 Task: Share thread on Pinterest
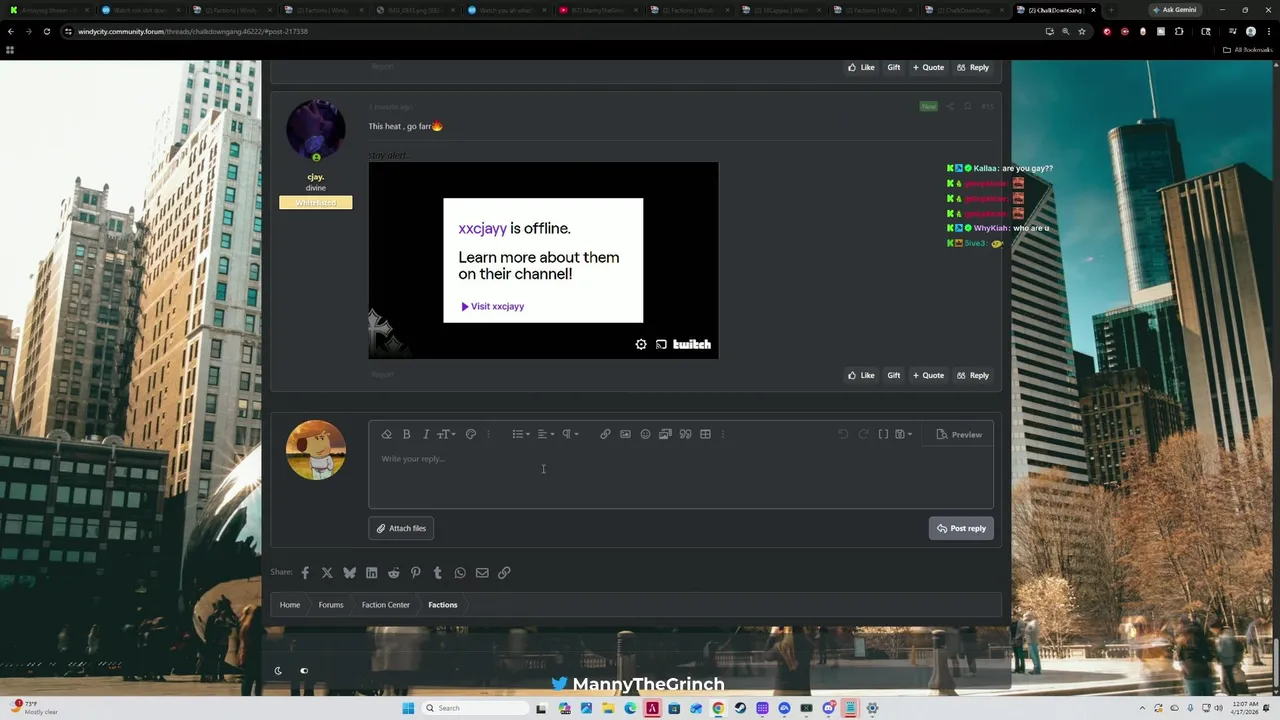click(415, 573)
